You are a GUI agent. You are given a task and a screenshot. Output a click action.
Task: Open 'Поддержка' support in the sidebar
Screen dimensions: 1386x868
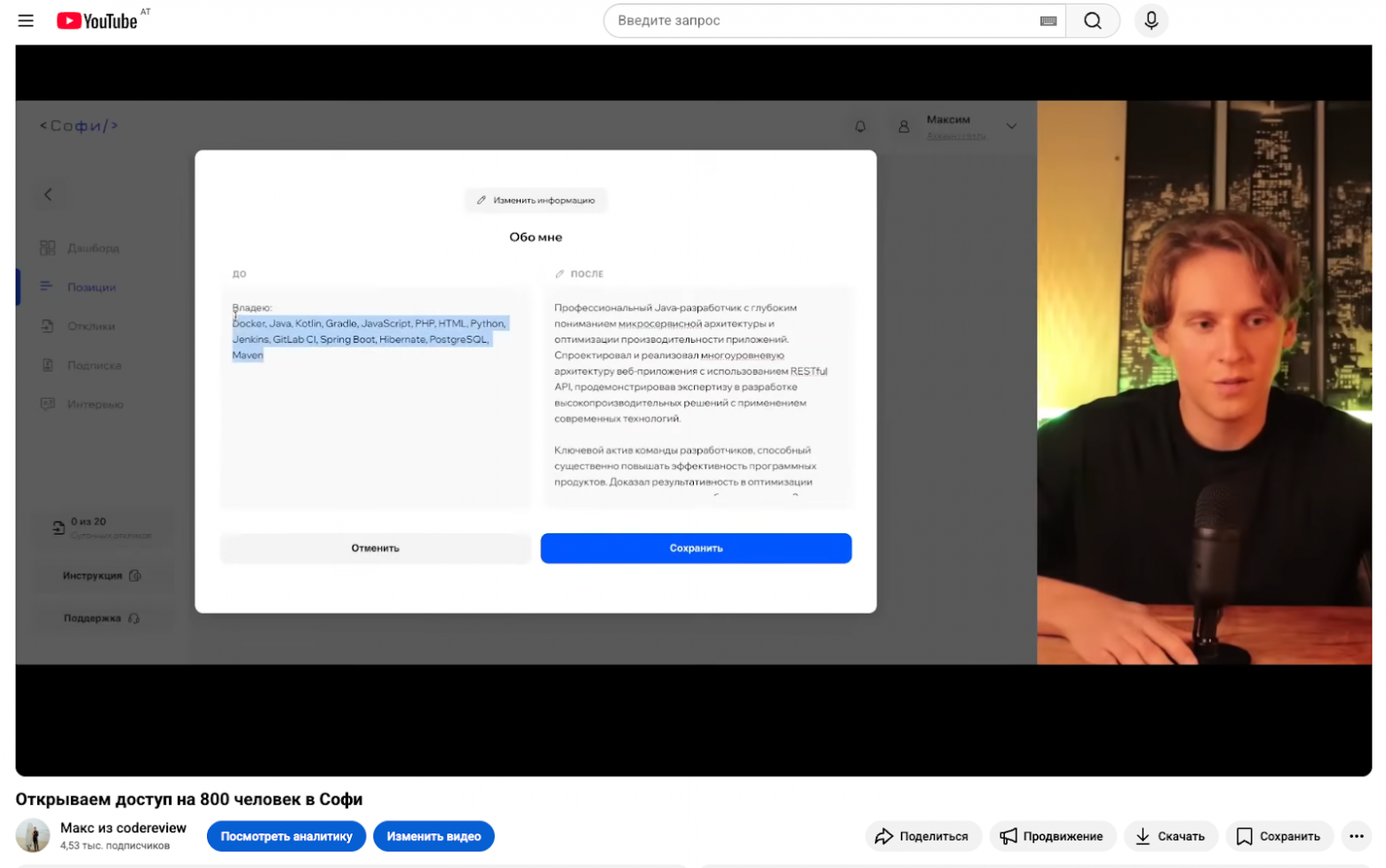[x=101, y=618]
